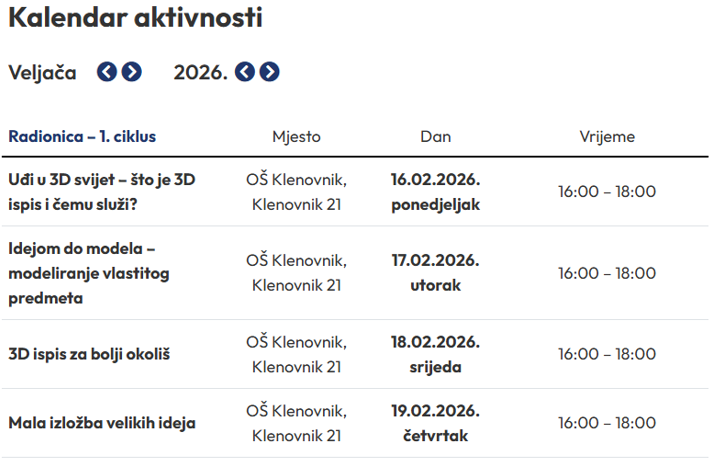This screenshot has width=717, height=465.
Task: Open workshop Uđi u 3D svijet
Action: 101,192
